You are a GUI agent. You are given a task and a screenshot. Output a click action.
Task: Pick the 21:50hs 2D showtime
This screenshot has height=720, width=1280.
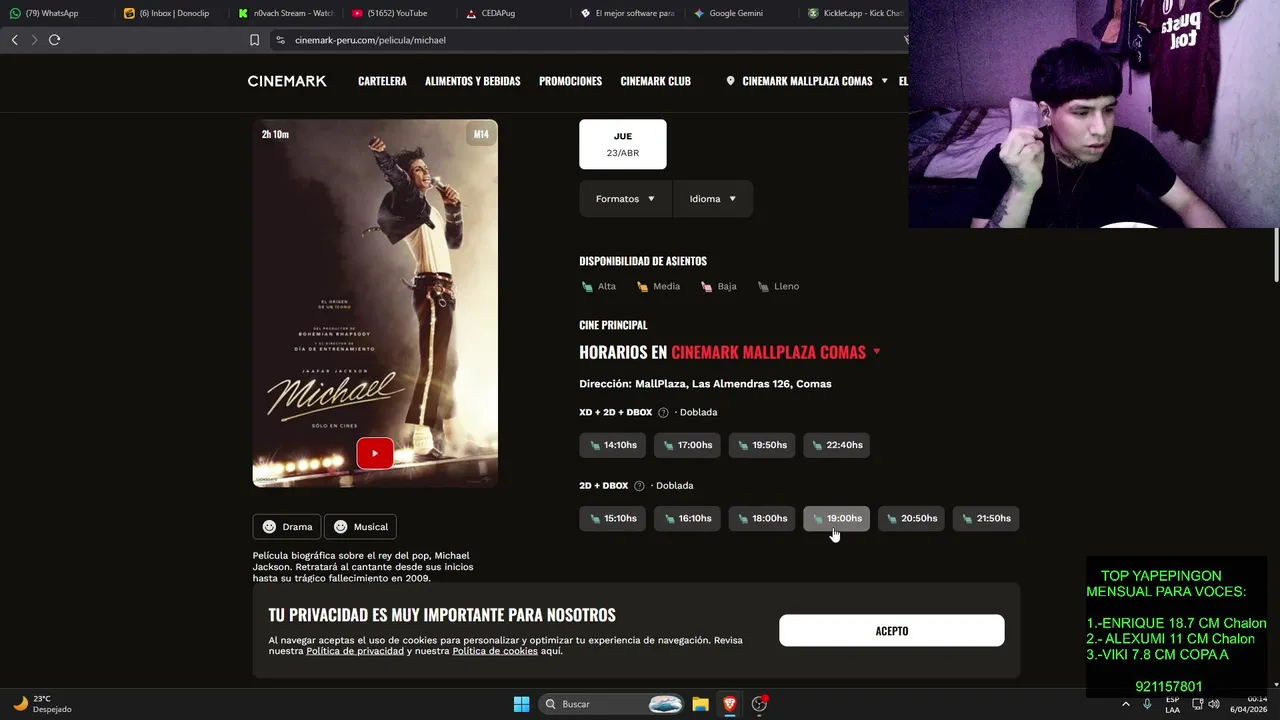coord(986,518)
